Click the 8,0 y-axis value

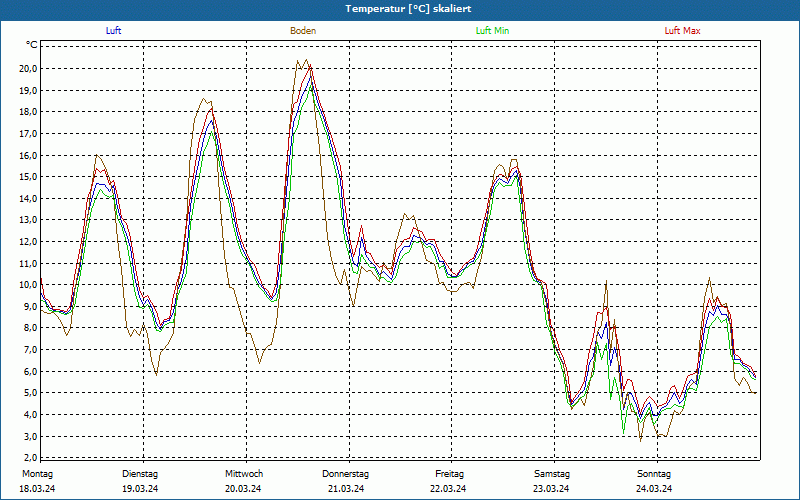pyautogui.click(x=30, y=328)
